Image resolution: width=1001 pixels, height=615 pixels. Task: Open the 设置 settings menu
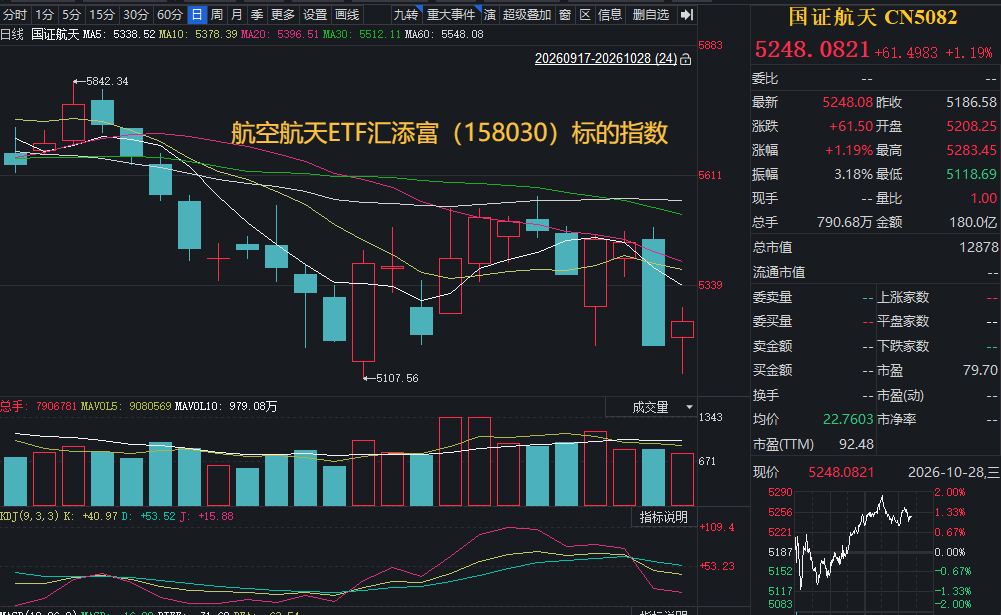(x=315, y=15)
